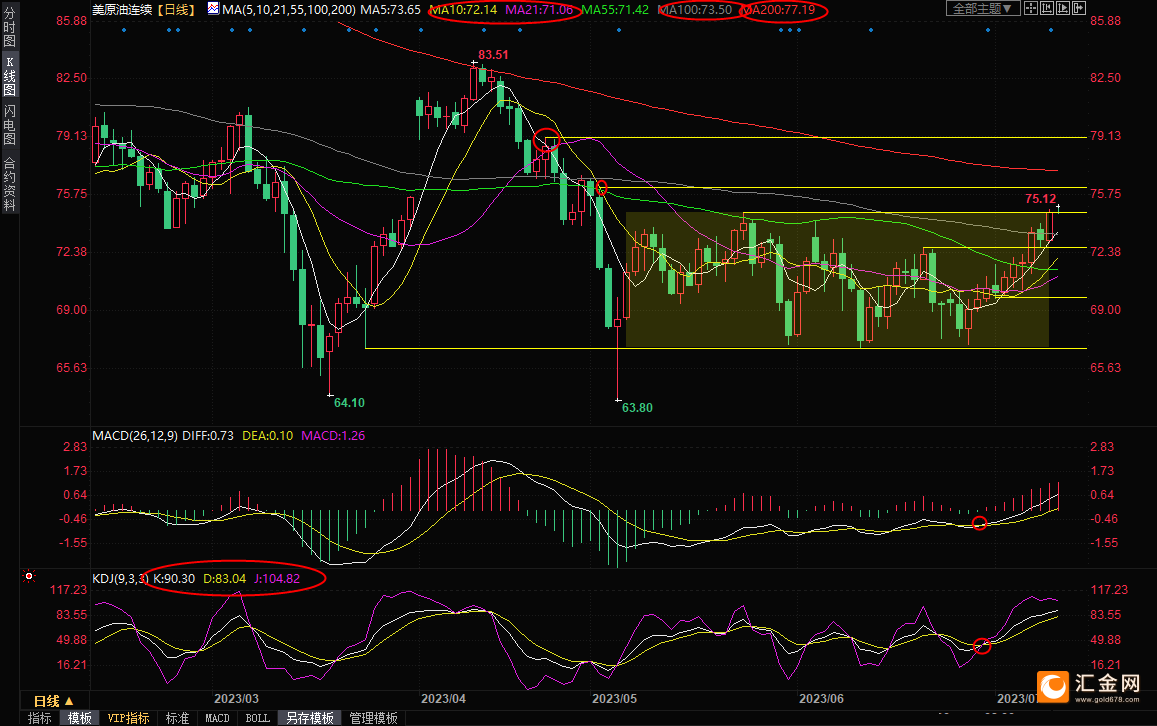The image size is (1157, 726).
Task: Click the DEA:0.10 value
Action: [x=267, y=435]
